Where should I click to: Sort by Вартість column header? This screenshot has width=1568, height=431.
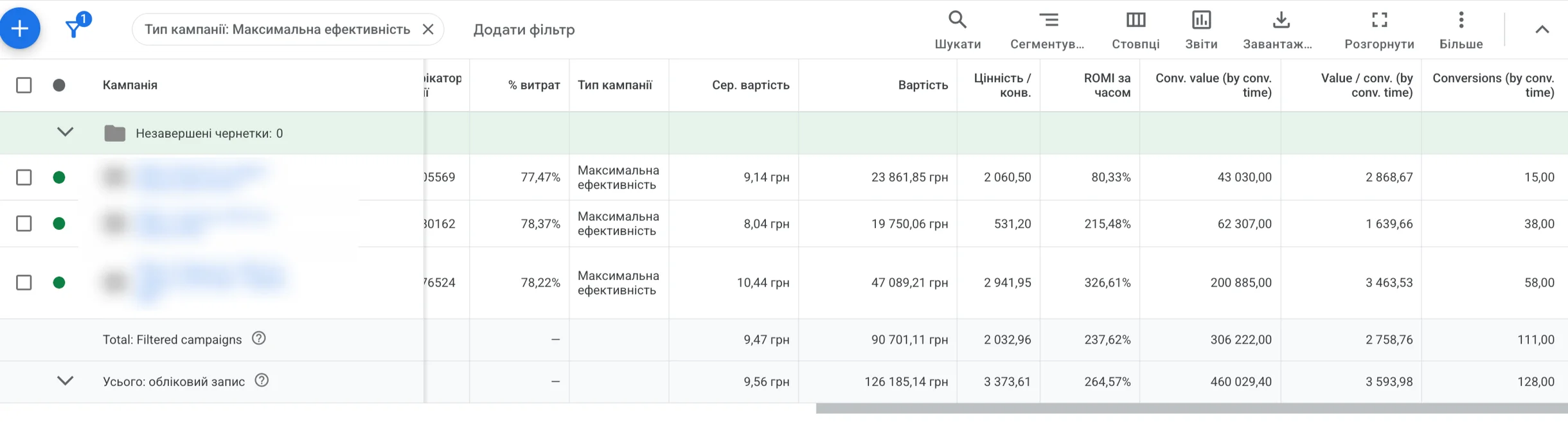923,85
